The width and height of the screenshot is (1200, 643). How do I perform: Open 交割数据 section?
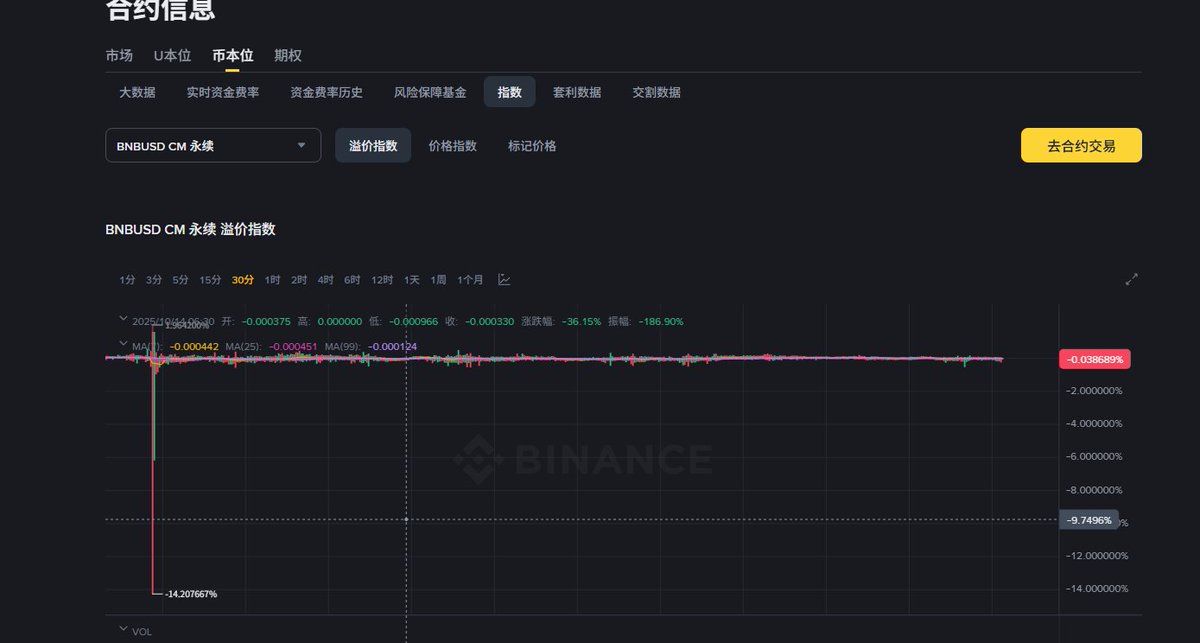[657, 92]
